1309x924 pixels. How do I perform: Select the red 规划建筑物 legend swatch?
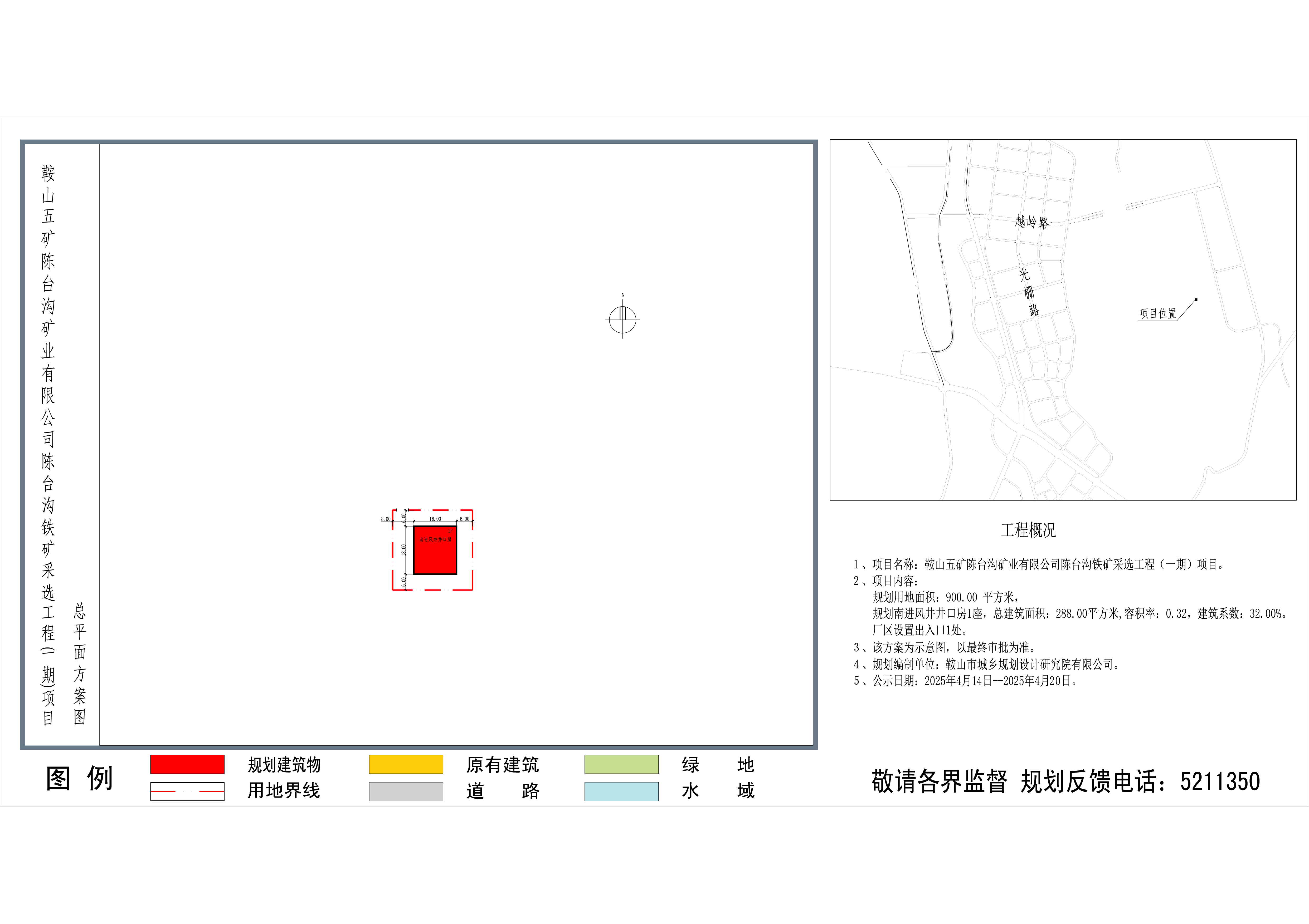(187, 764)
